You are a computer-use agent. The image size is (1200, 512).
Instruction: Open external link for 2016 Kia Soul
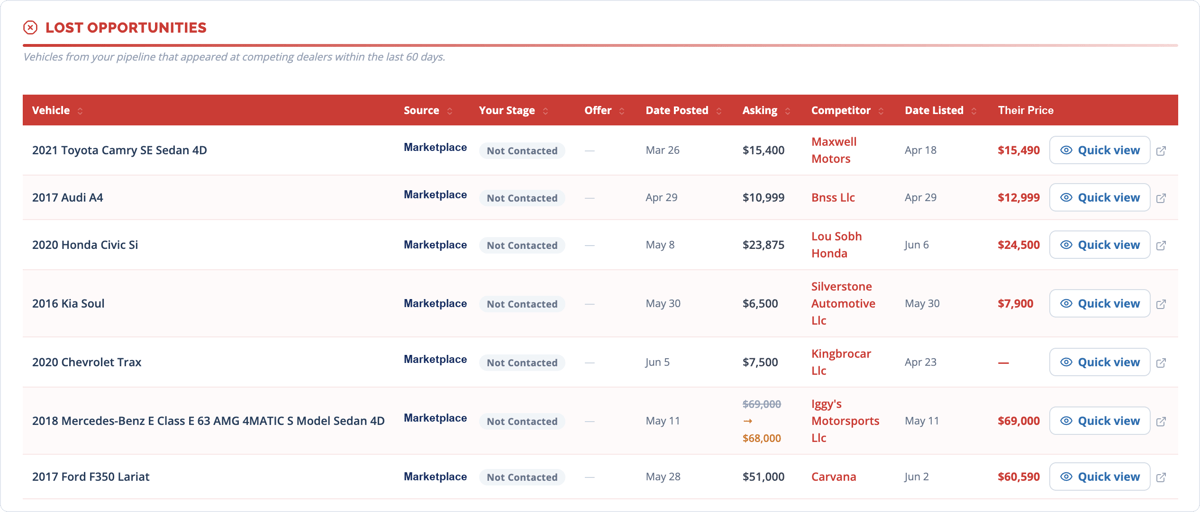pyautogui.click(x=1161, y=304)
